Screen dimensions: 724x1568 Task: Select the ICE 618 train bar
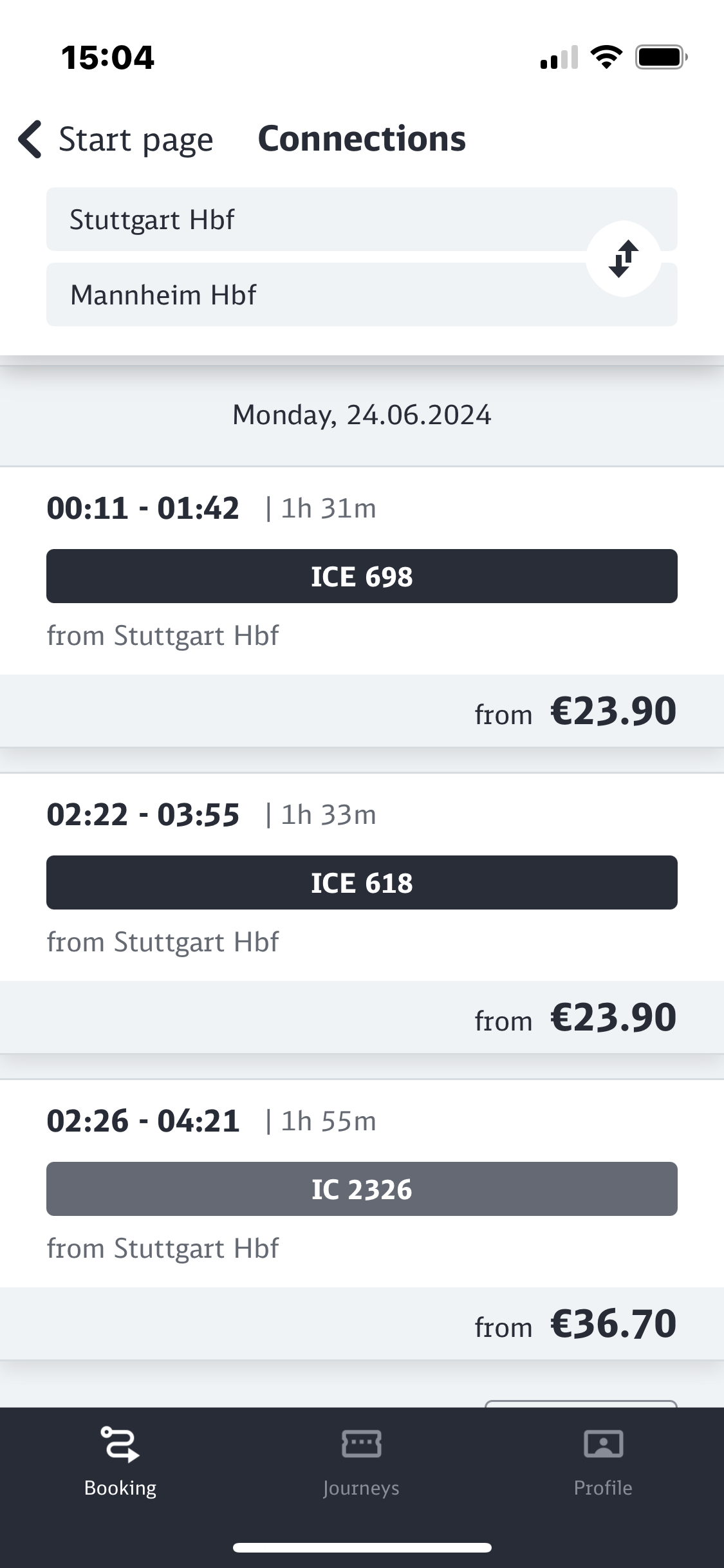click(x=362, y=882)
